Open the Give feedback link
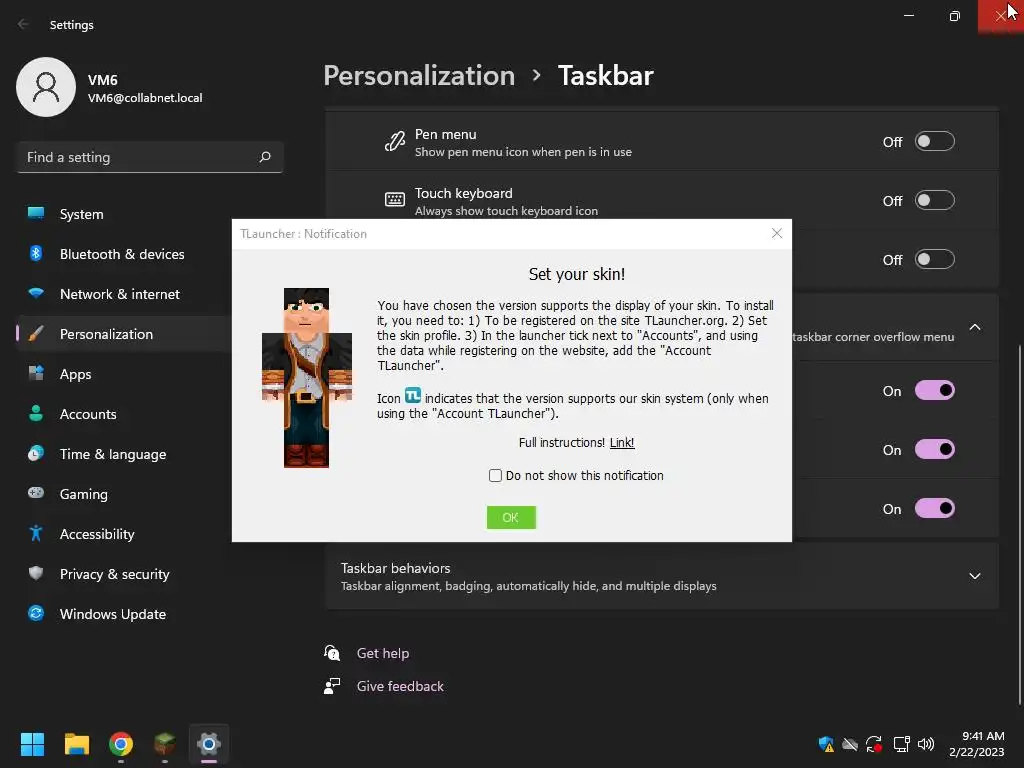This screenshot has width=1024, height=768. pos(400,686)
